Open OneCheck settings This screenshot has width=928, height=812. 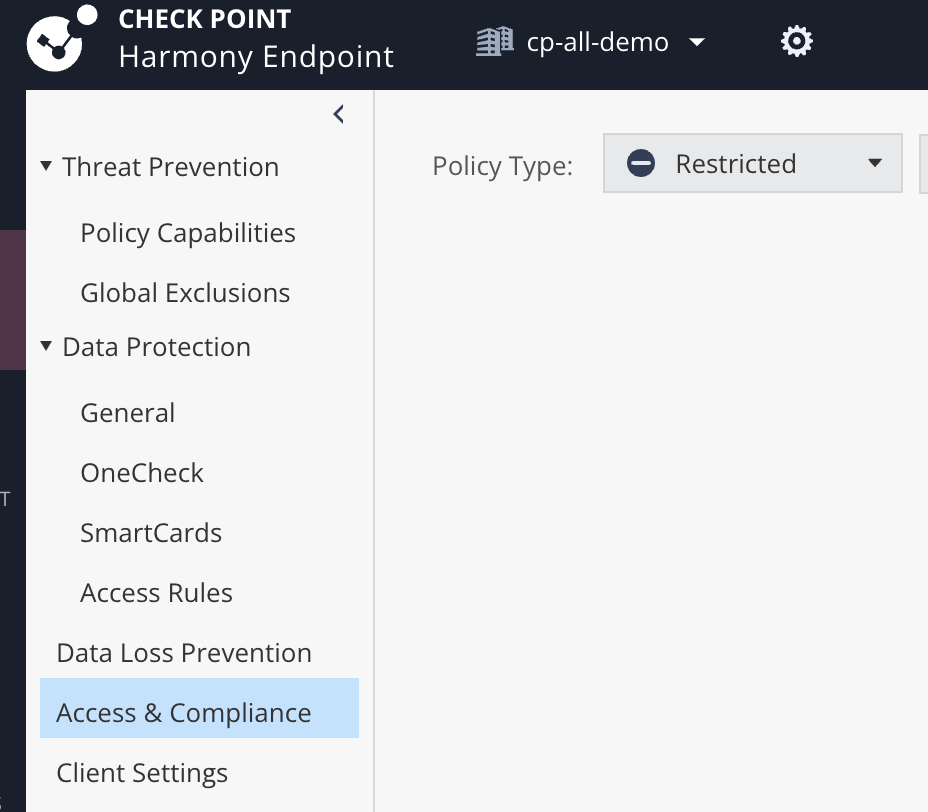(x=141, y=472)
